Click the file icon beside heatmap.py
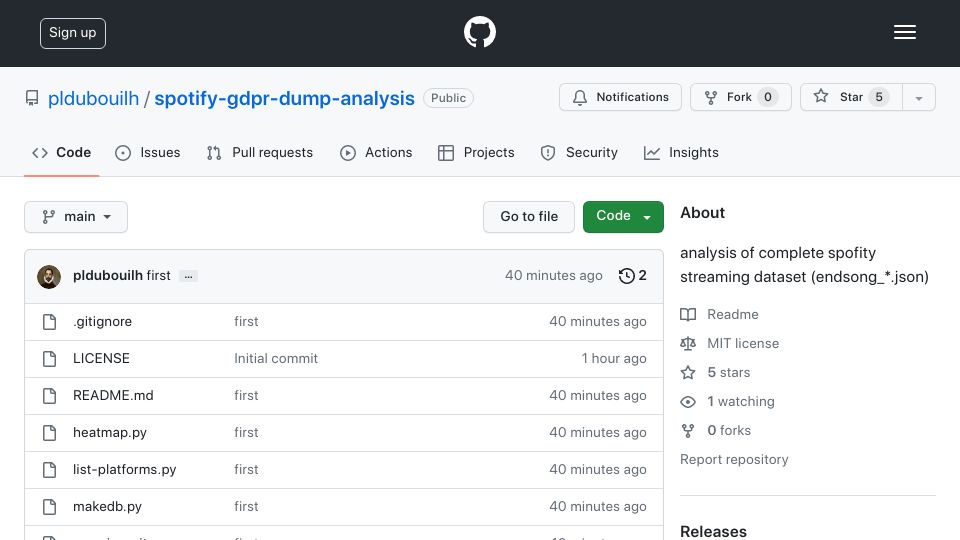 [50, 433]
